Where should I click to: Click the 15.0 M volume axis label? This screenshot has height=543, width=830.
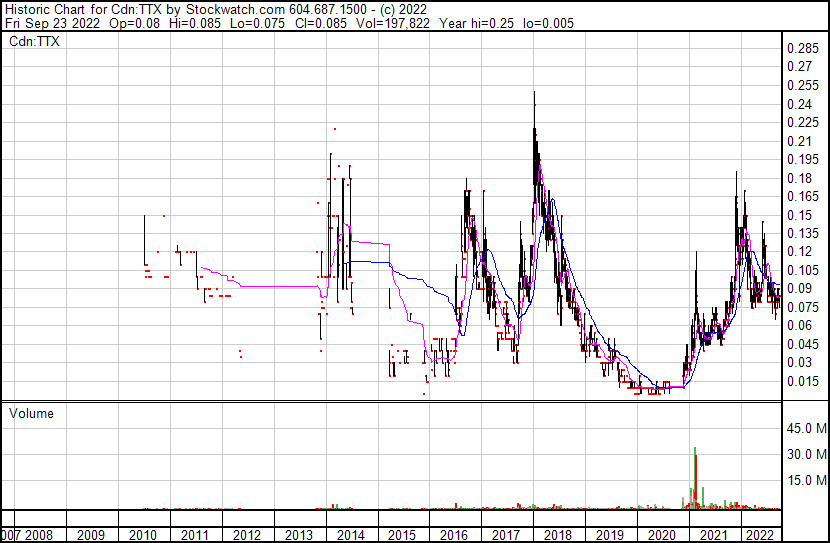pyautogui.click(x=806, y=480)
